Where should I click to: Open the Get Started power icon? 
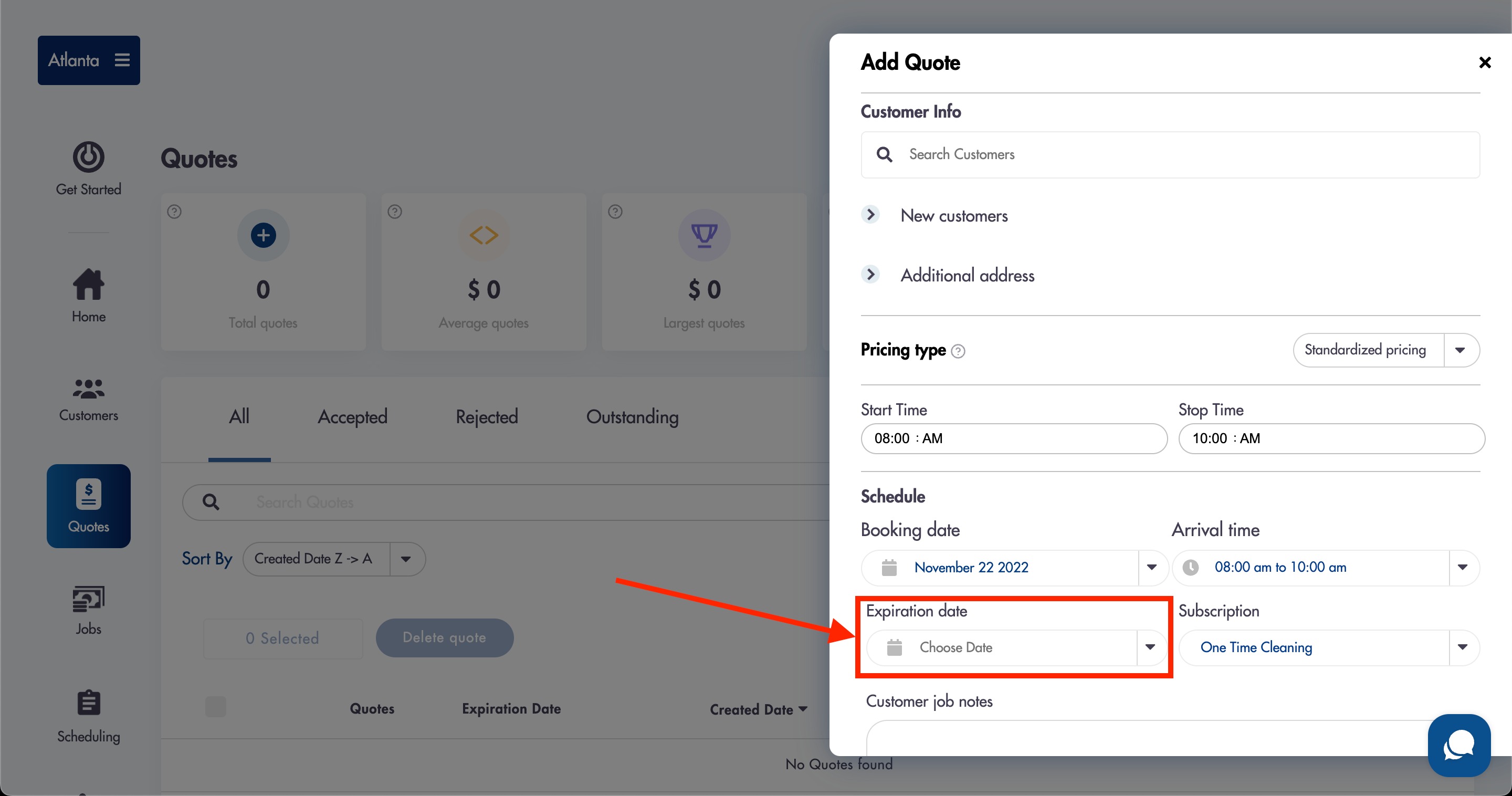(88, 157)
